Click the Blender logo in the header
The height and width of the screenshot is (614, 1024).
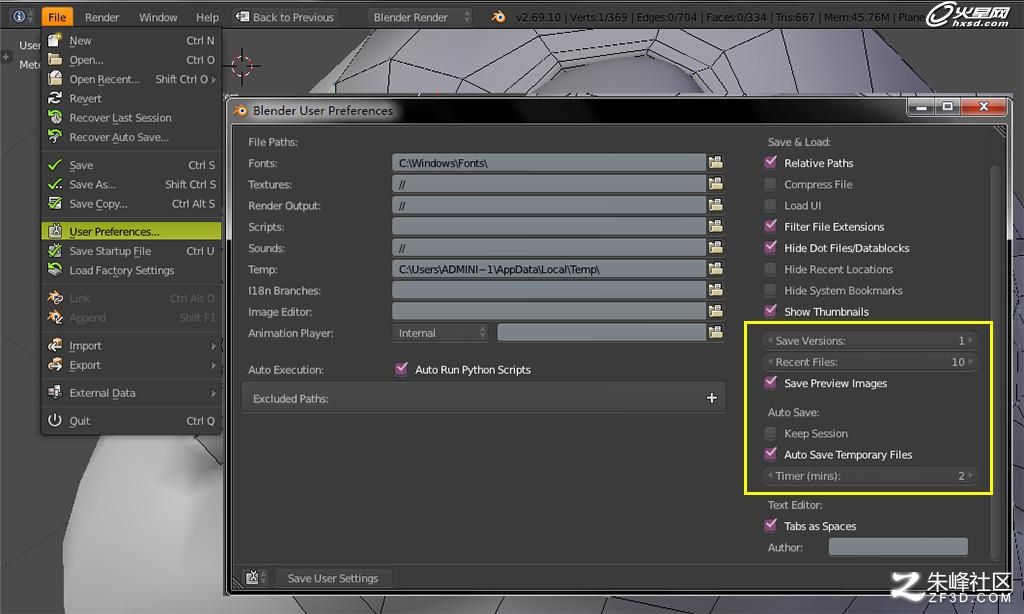[x=498, y=17]
